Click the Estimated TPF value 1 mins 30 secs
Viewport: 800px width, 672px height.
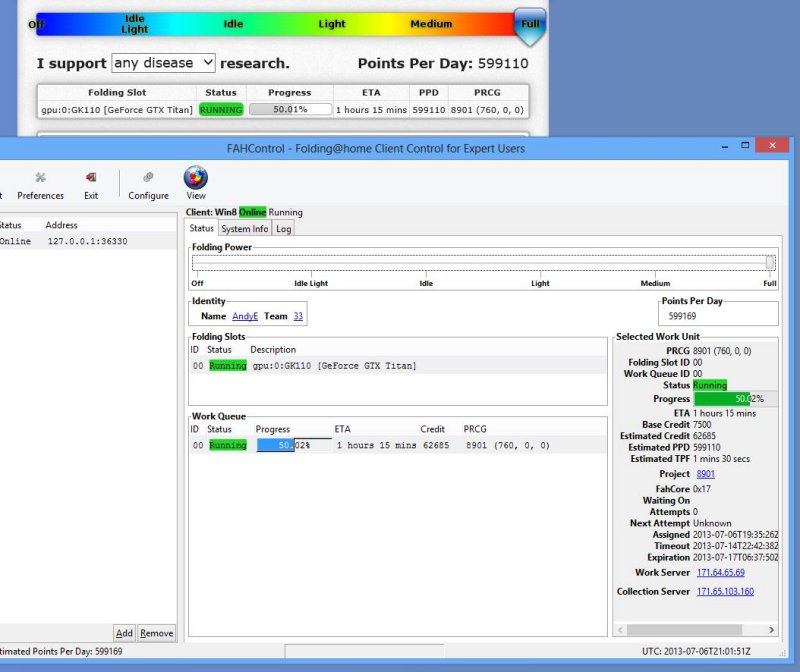(x=721, y=459)
